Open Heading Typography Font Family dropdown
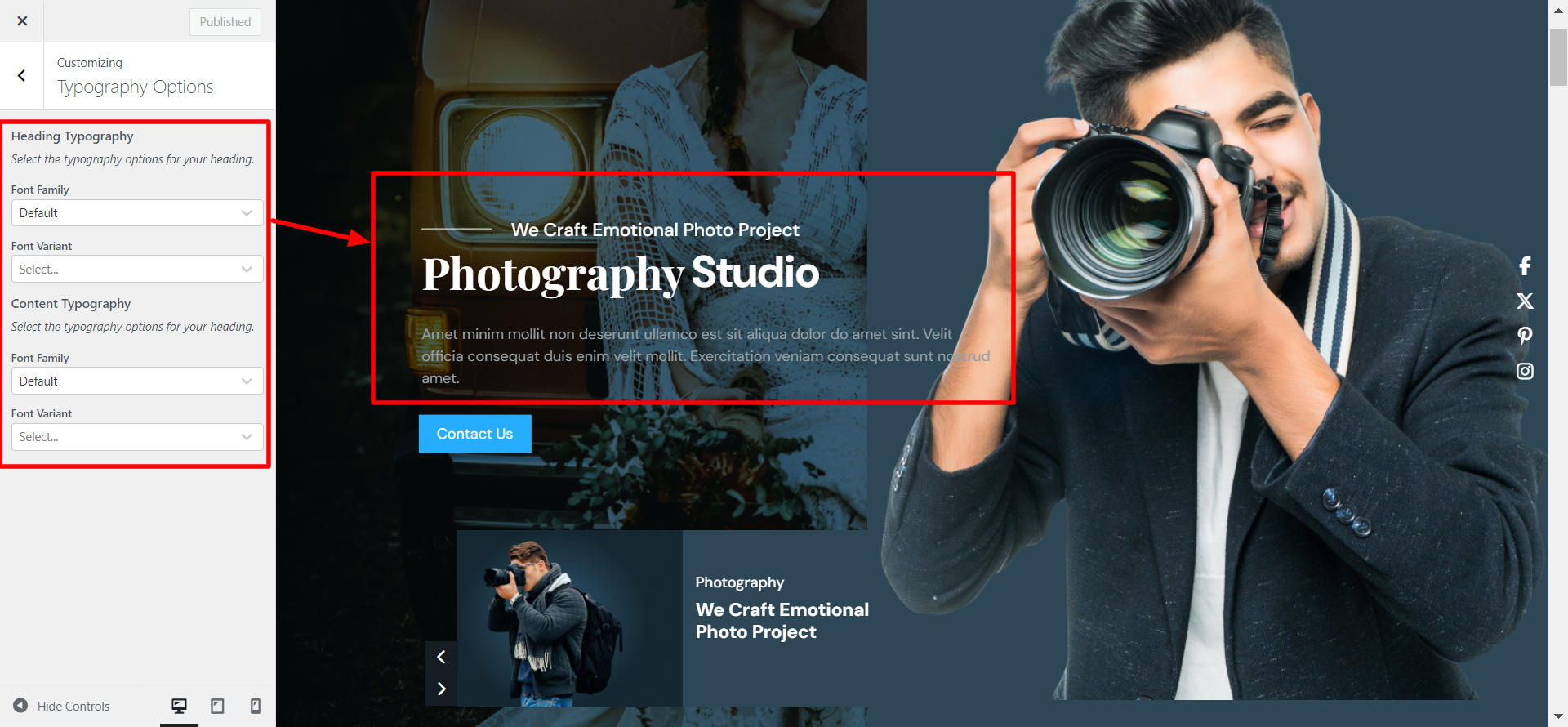The width and height of the screenshot is (1568, 727). (x=137, y=213)
